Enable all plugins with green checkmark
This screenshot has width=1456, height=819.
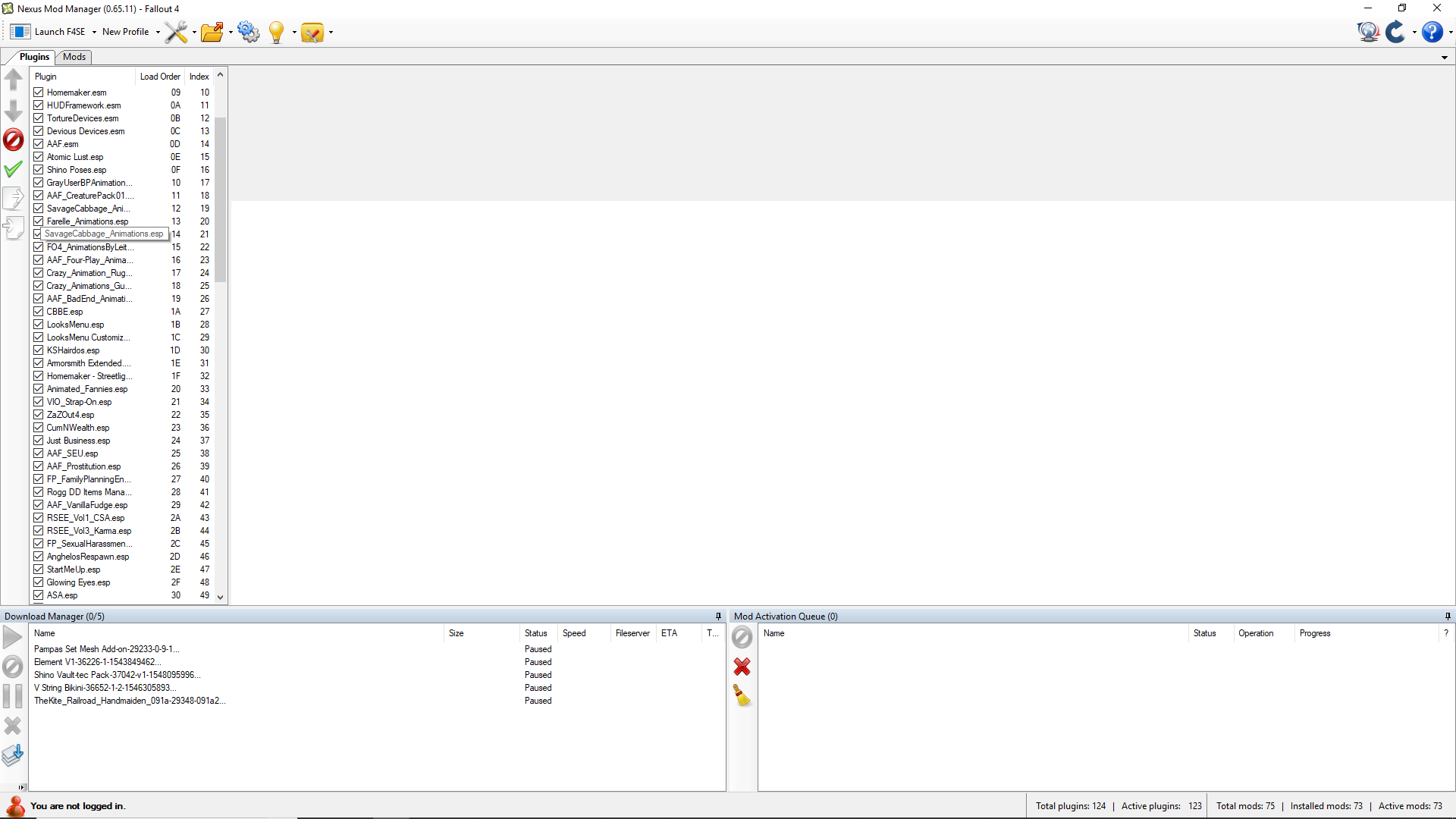click(14, 169)
